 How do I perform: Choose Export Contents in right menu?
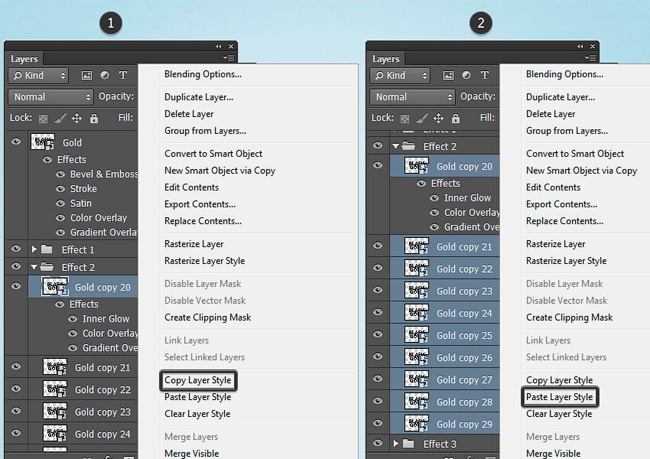(562, 204)
